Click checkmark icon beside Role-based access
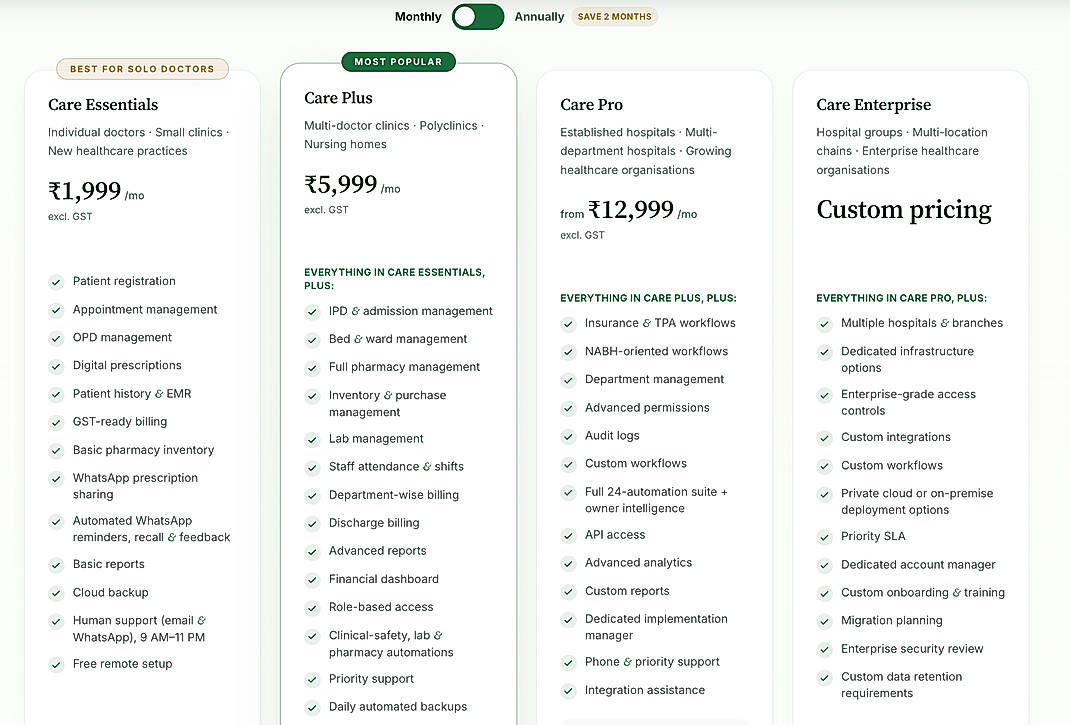The height and width of the screenshot is (725, 1070). pos(312,608)
